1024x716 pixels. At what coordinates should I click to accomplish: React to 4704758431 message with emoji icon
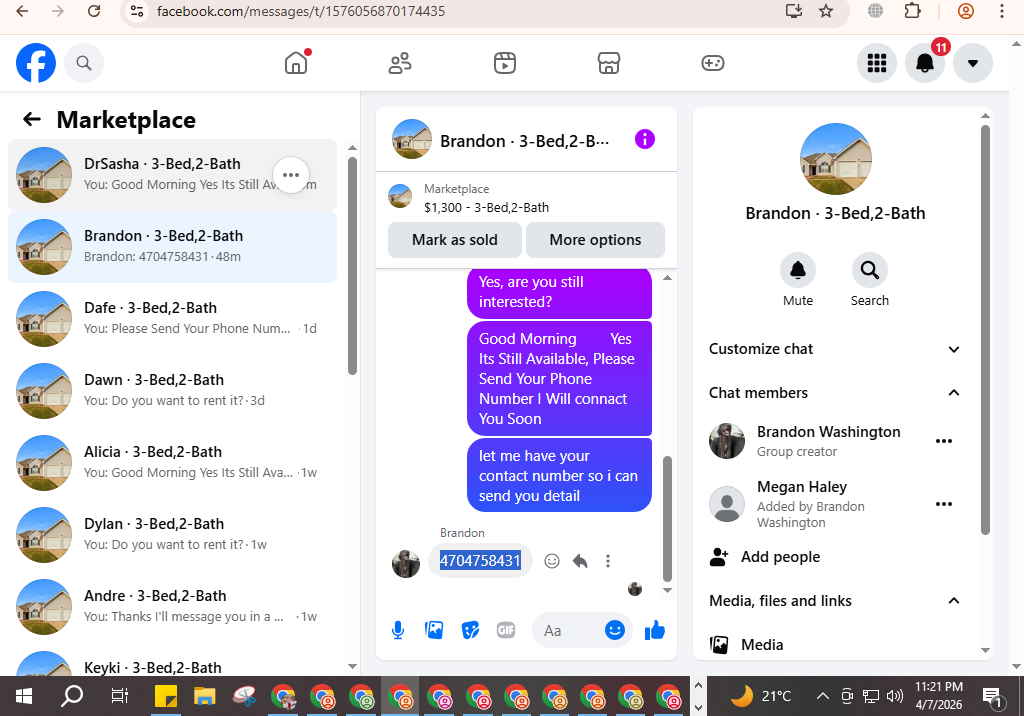click(x=552, y=561)
